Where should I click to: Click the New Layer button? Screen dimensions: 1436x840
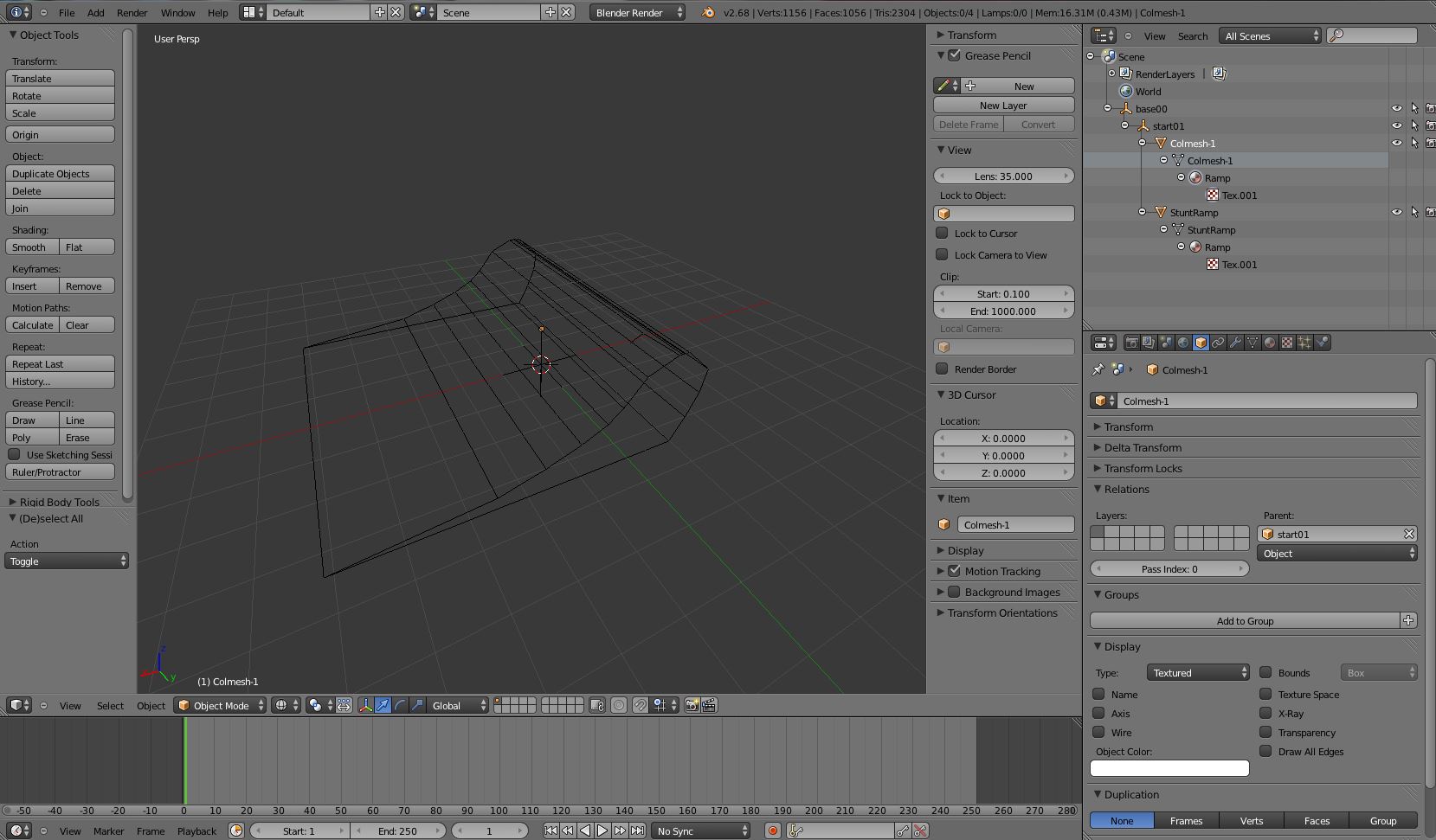(x=1003, y=105)
